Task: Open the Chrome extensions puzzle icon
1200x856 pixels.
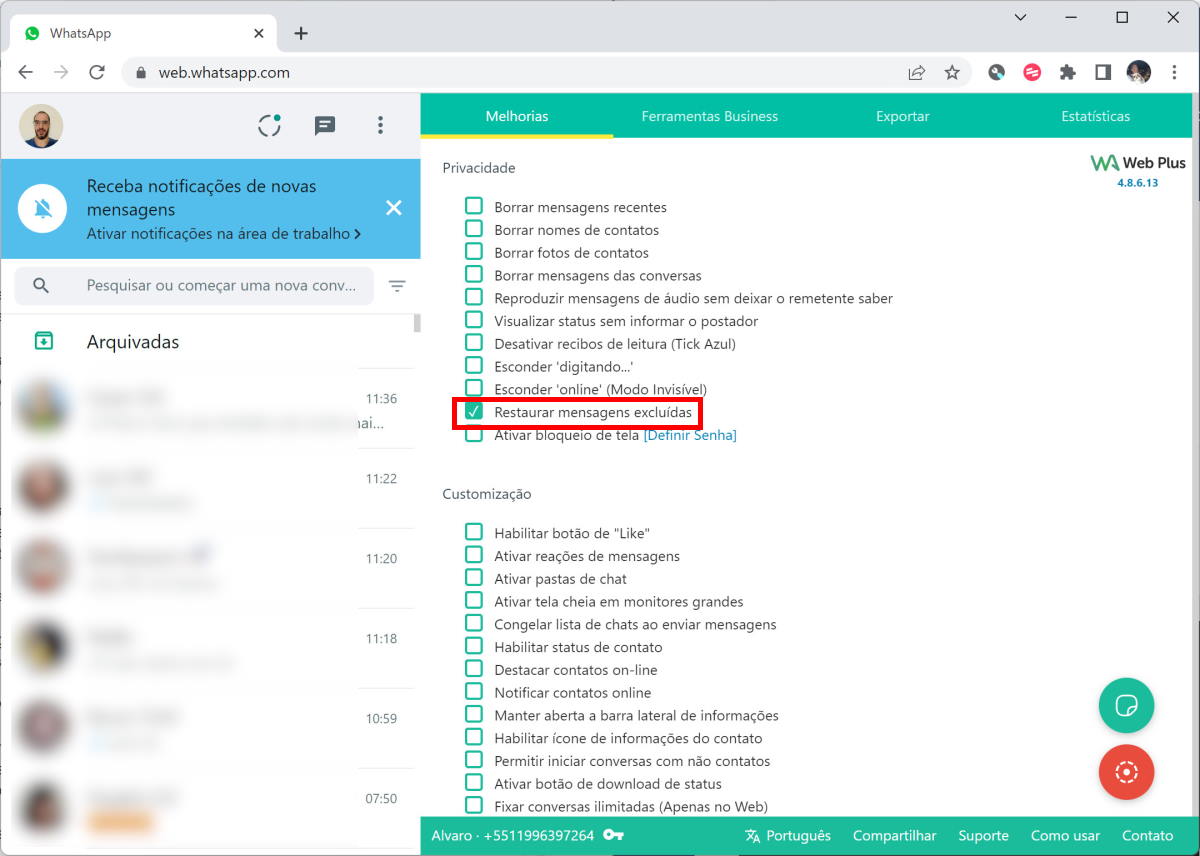Action: coord(1067,72)
